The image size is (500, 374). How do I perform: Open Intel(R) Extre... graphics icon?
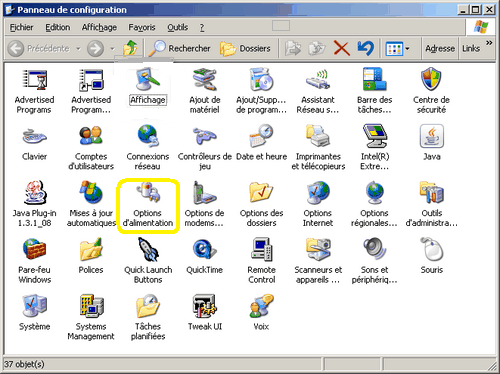click(x=375, y=137)
